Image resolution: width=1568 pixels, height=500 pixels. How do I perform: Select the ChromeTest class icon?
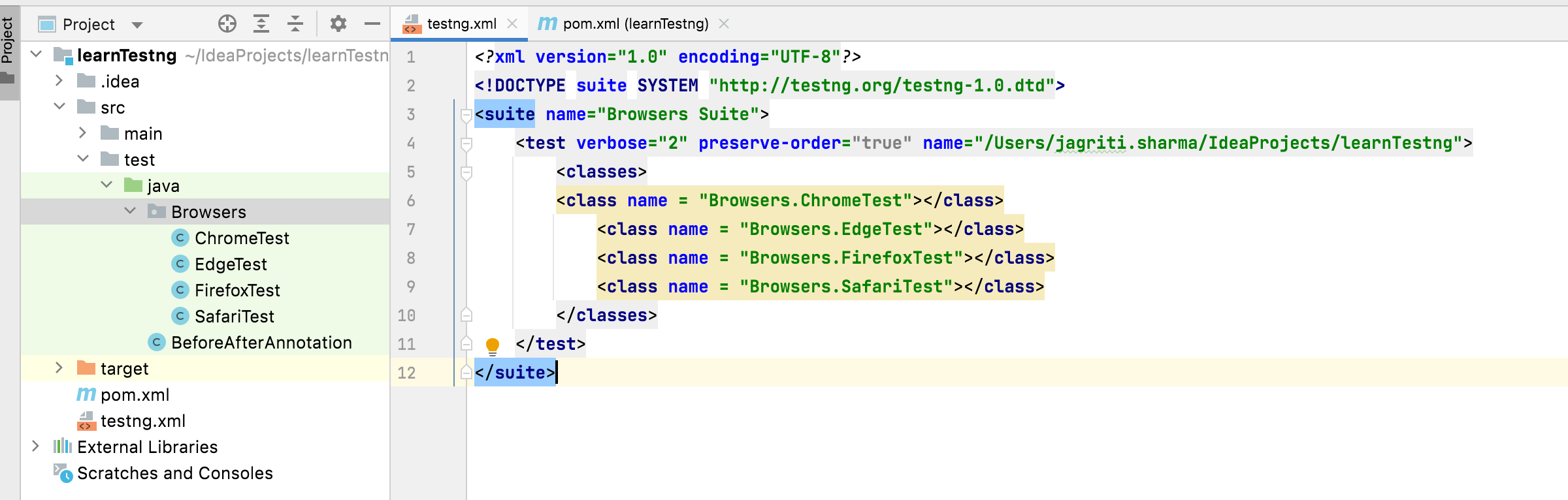[180, 238]
